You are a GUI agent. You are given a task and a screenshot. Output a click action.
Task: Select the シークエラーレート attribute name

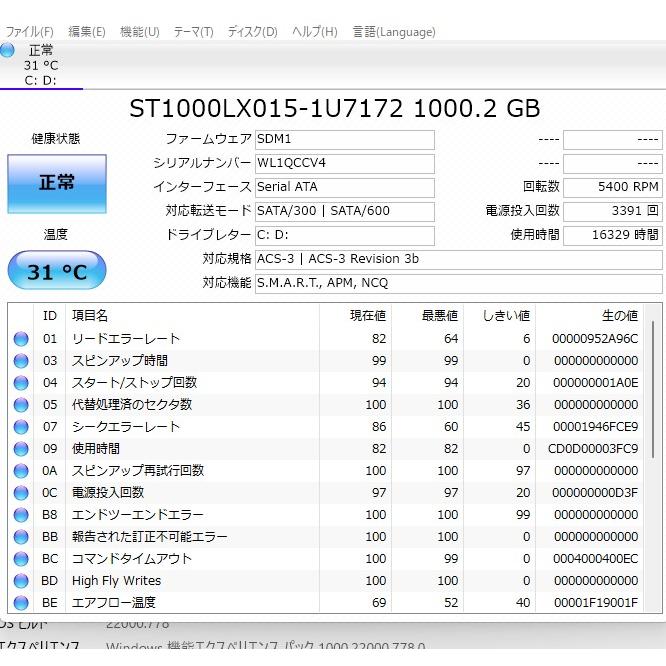click(126, 426)
